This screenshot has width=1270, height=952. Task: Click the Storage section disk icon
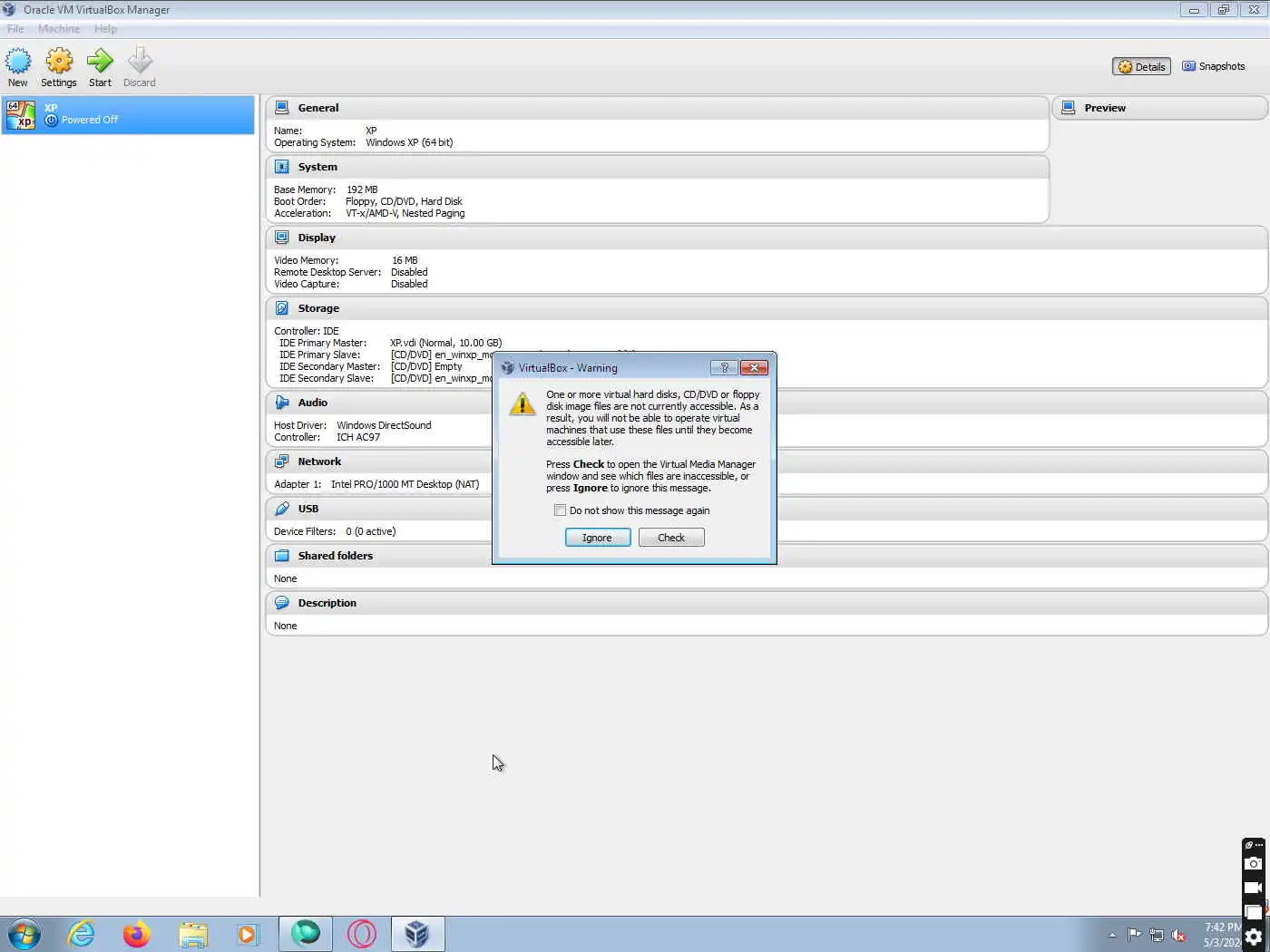pos(282,308)
